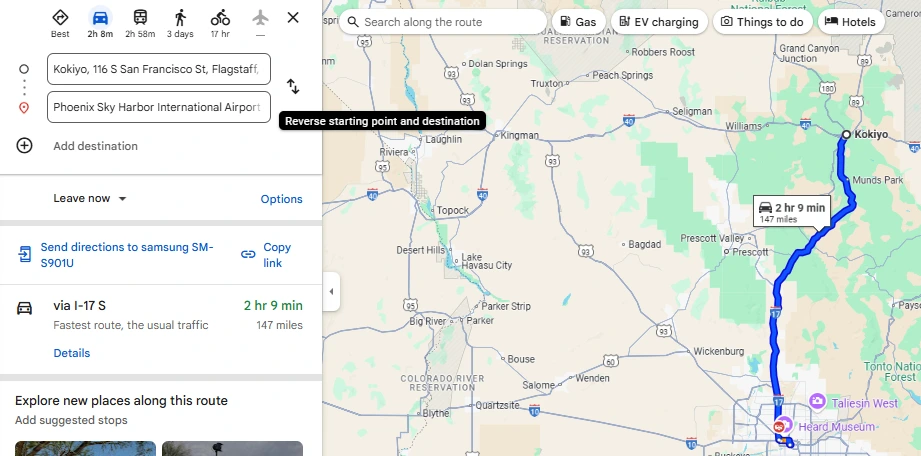Click Laughlin map label
The height and width of the screenshot is (456, 921).
click(443, 139)
